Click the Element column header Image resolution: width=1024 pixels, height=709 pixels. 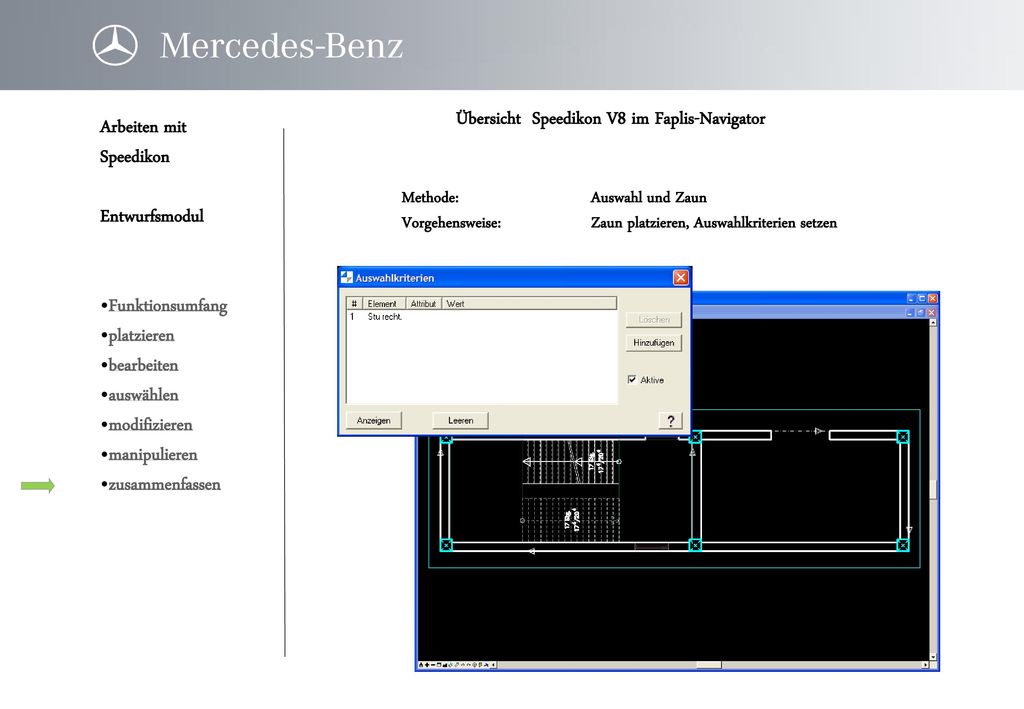[384, 304]
